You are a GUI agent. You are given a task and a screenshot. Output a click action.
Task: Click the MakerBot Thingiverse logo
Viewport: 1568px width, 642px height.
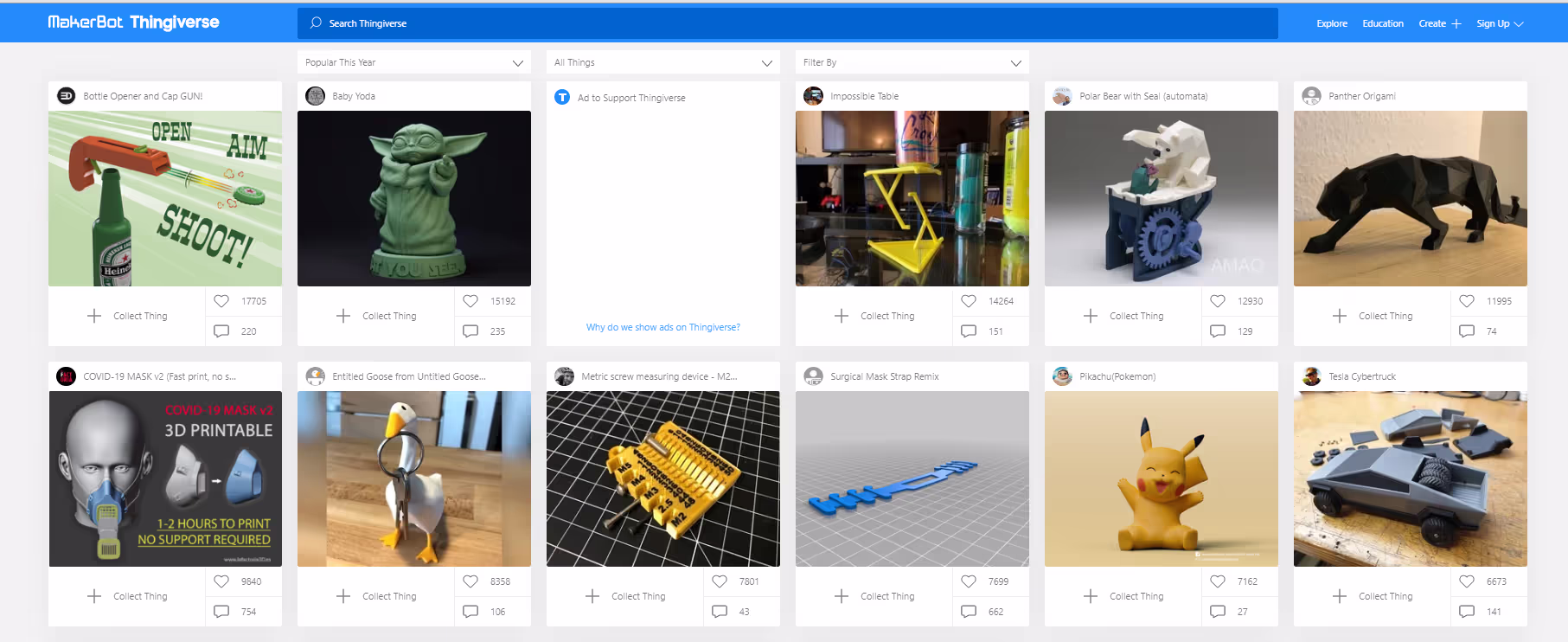pyautogui.click(x=133, y=22)
